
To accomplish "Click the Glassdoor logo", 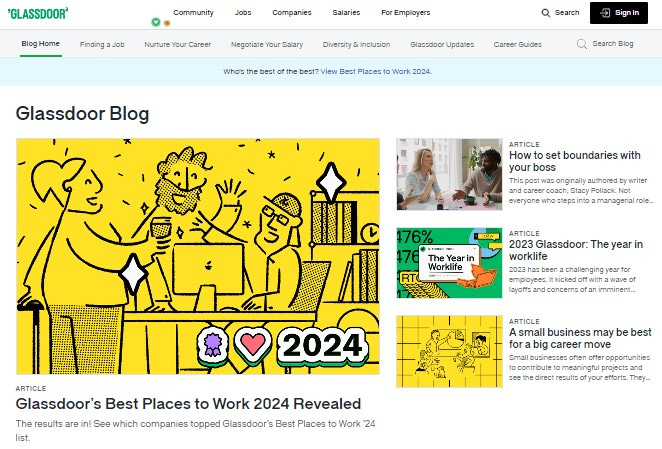I will (x=38, y=14).
